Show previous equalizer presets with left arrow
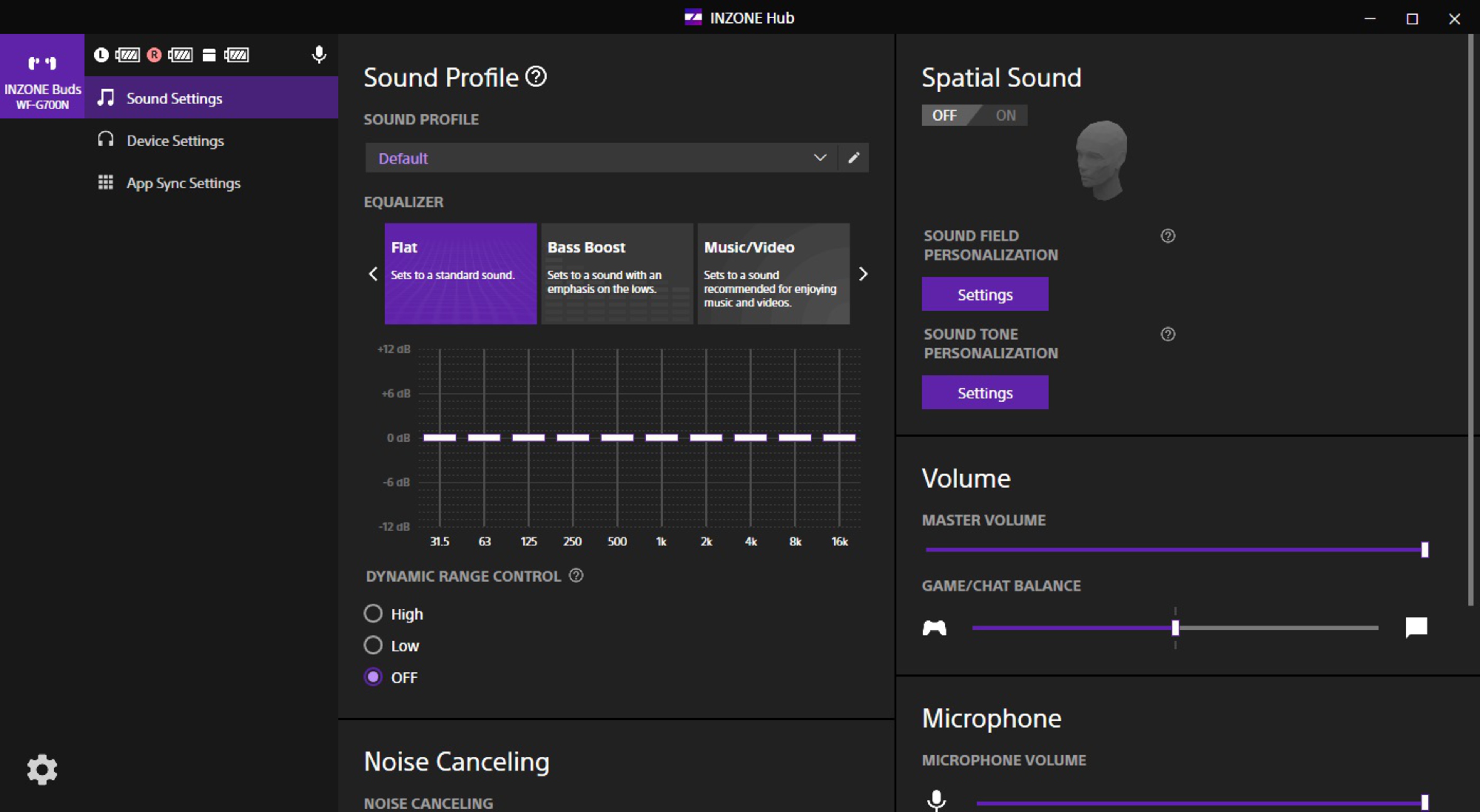 click(x=373, y=274)
